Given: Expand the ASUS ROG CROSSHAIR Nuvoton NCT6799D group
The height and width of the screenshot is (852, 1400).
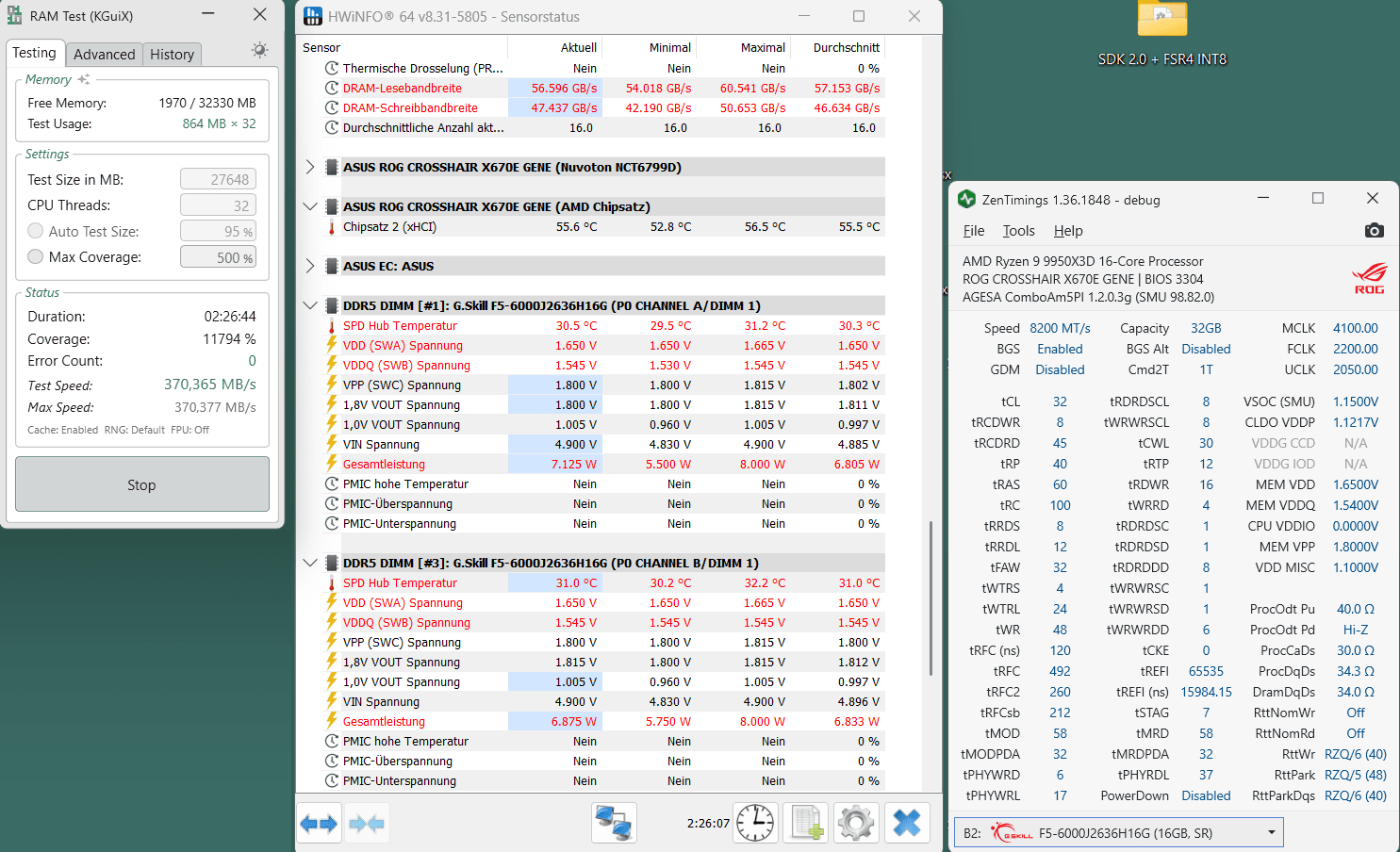Looking at the screenshot, I should coord(310,167).
